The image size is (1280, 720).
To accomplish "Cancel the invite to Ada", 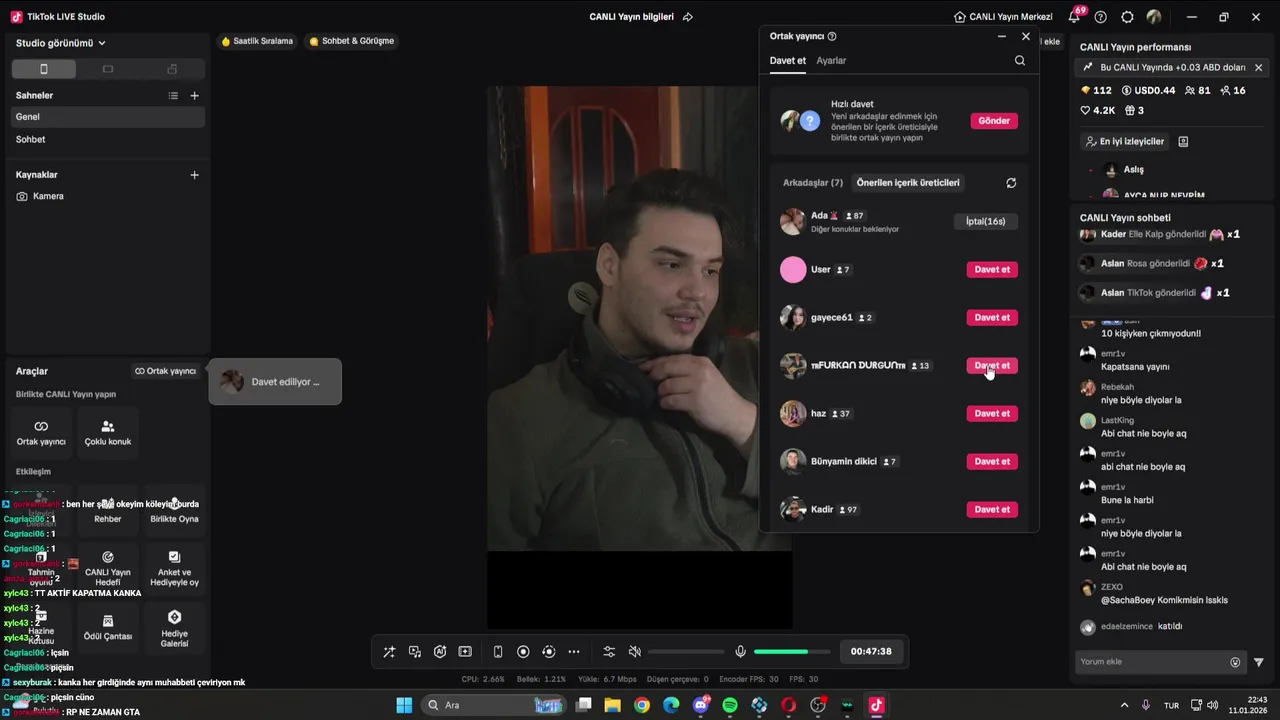I will [986, 221].
